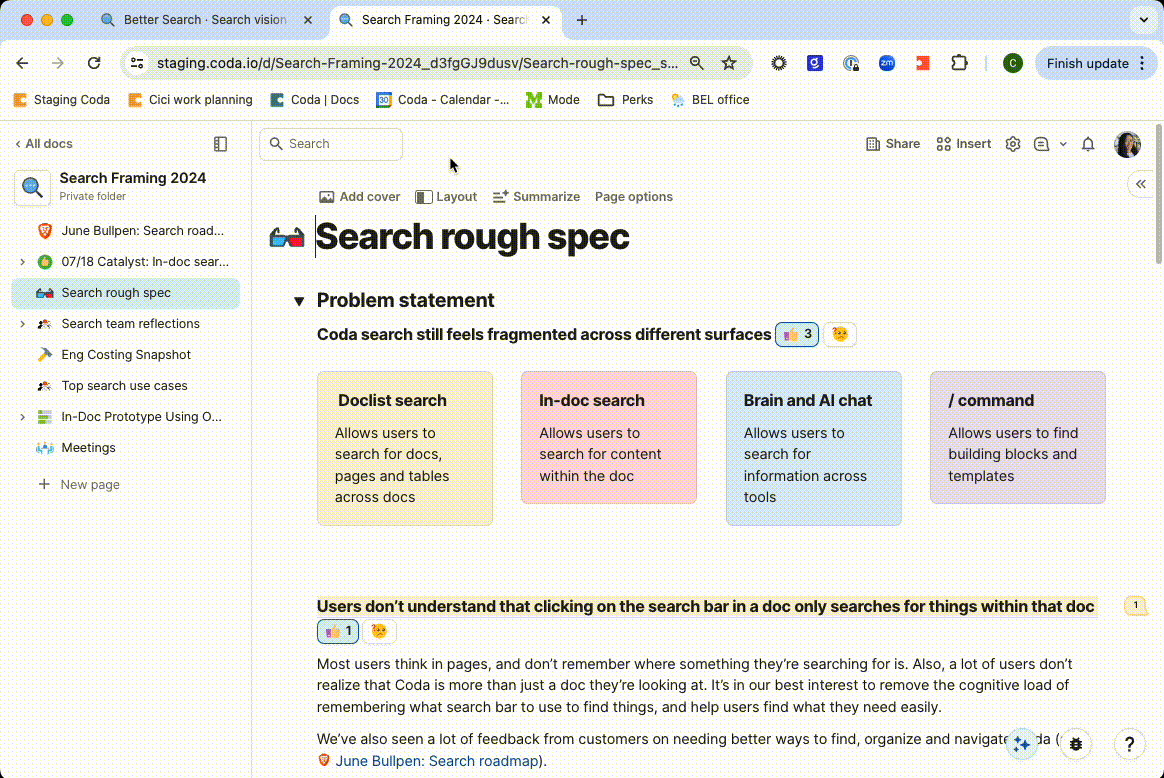Expand In-Doc Prototype page subpages

(22, 417)
